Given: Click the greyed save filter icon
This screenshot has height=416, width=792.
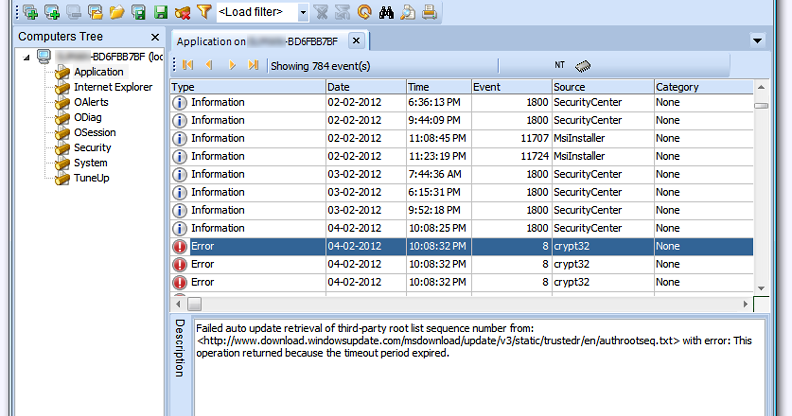Looking at the screenshot, I should pyautogui.click(x=342, y=12).
